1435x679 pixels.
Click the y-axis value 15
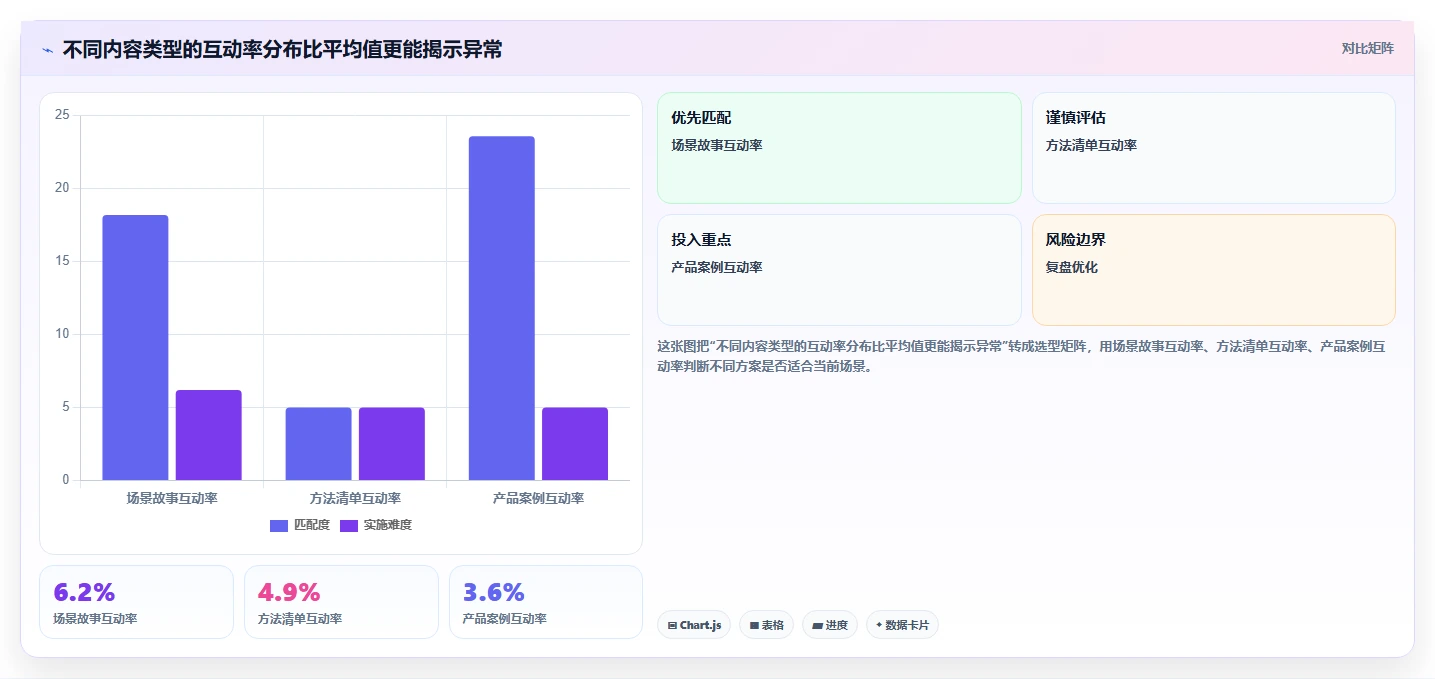tap(62, 261)
